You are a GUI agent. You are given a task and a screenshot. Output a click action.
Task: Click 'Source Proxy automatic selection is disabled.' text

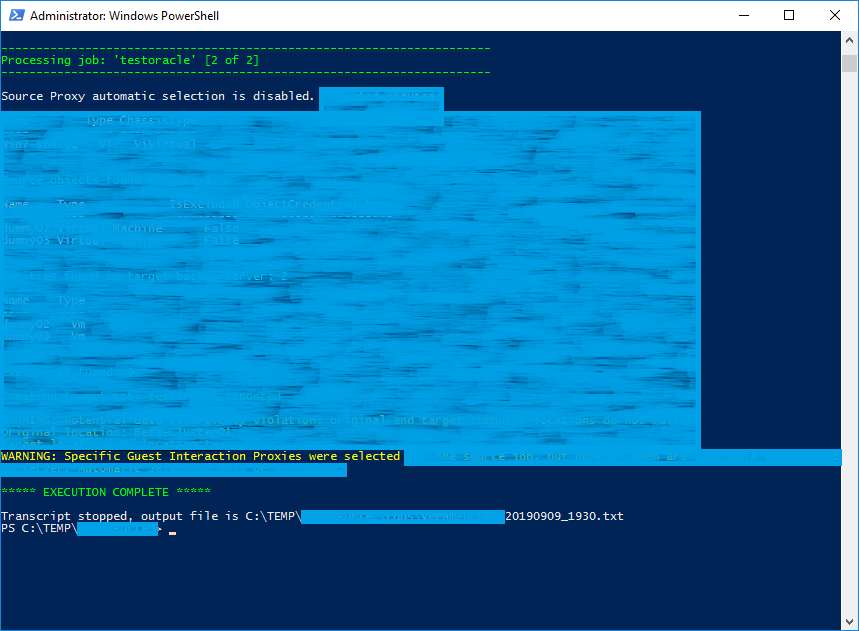point(158,96)
